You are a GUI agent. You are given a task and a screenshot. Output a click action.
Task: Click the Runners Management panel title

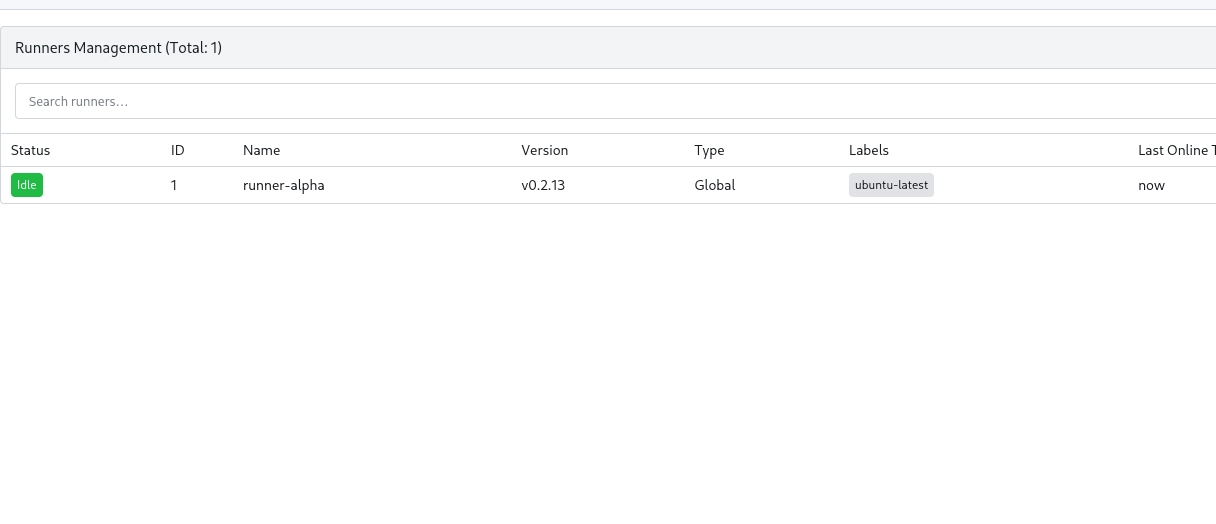coord(118,48)
